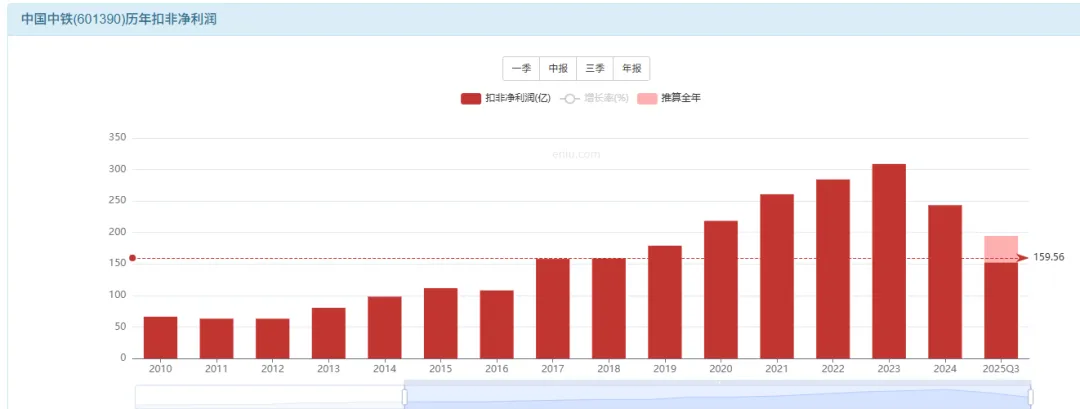The height and width of the screenshot is (409, 1080).
Task: Click the 2011 bar
Action: [x=216, y=338]
